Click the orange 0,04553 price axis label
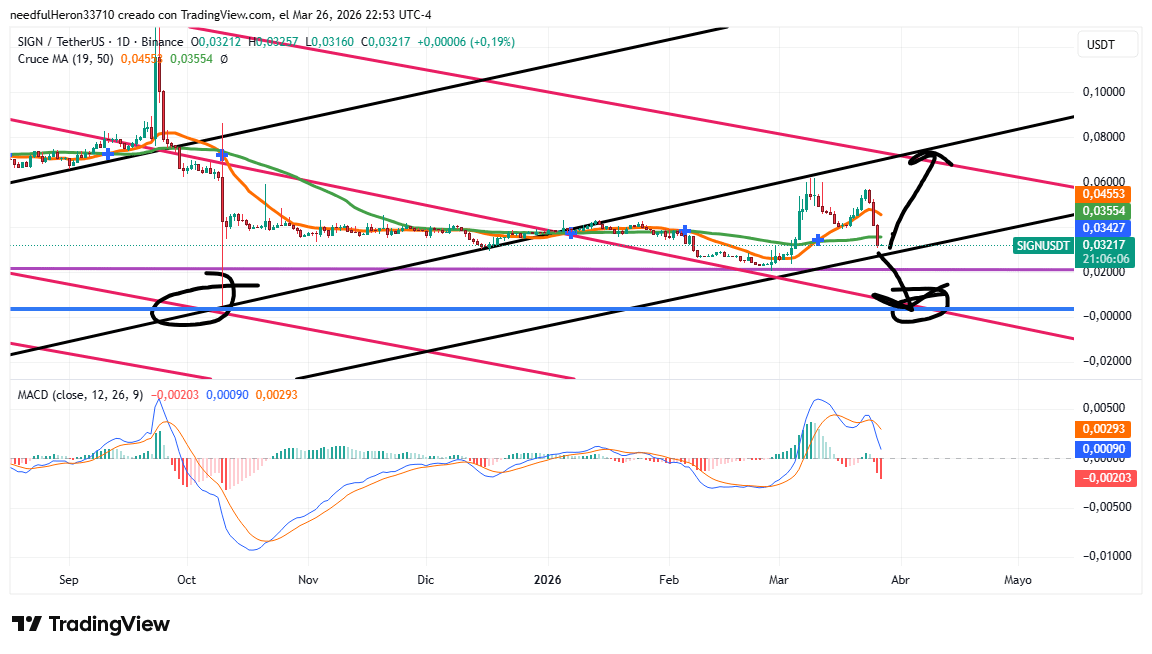This screenshot has height=654, width=1152. 1104,194
